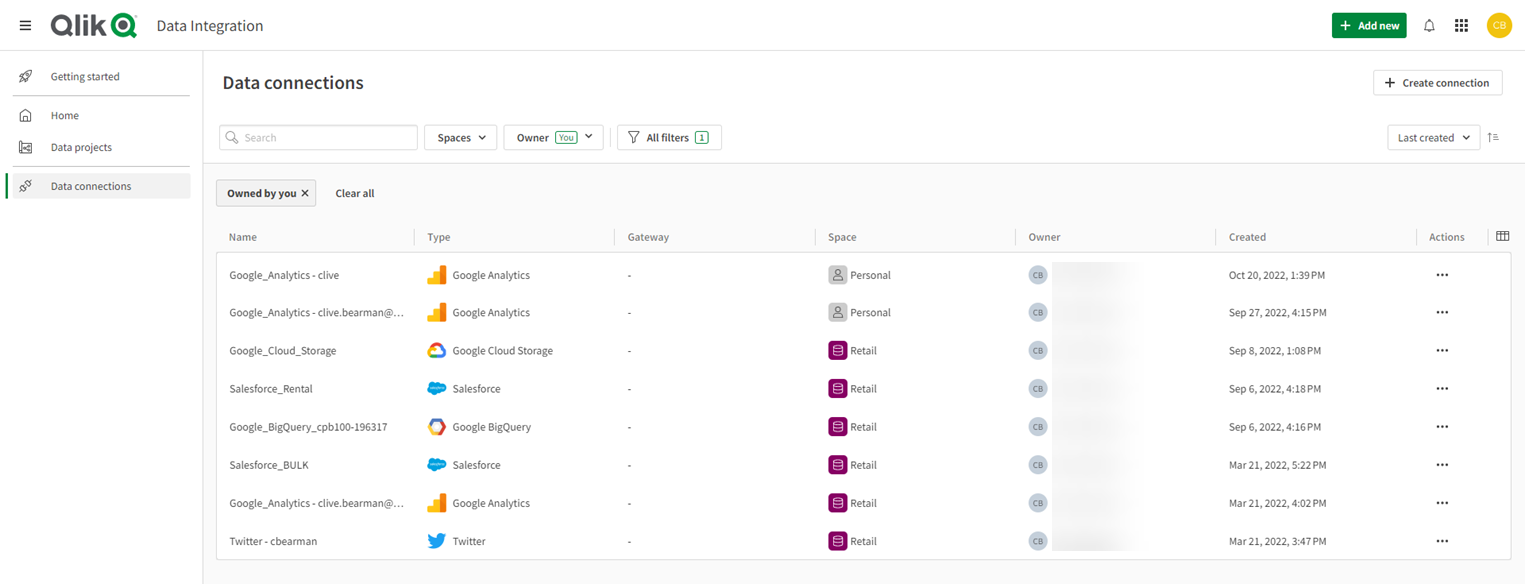Click the Oct 20, 2022, 1:39 PM date

[x=1277, y=275]
